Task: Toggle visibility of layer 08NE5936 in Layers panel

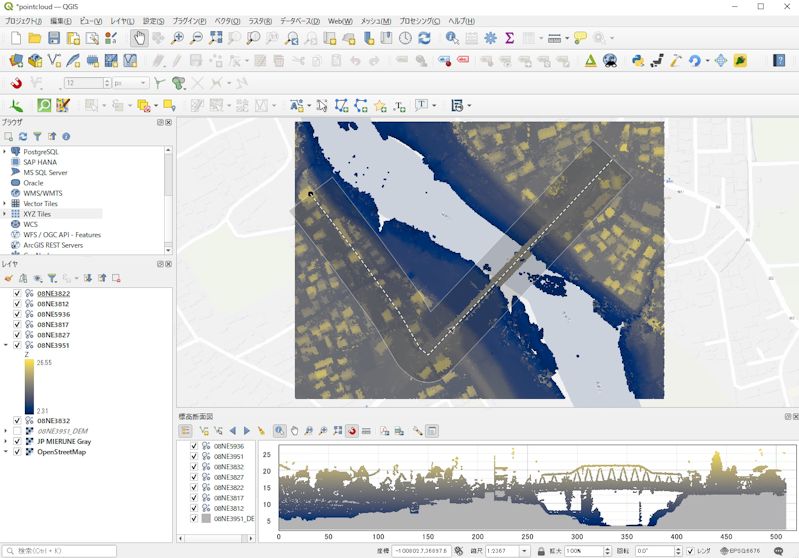Action: [x=17, y=314]
